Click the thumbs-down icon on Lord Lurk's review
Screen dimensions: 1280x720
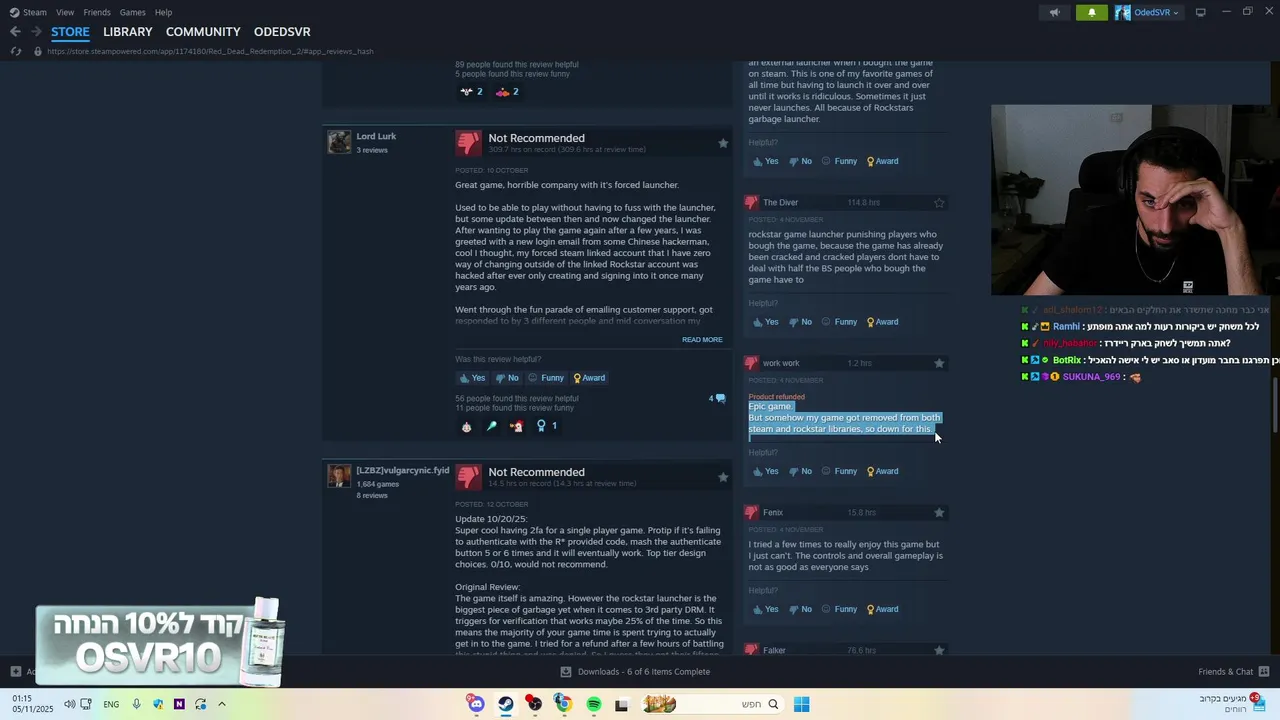pos(469,143)
